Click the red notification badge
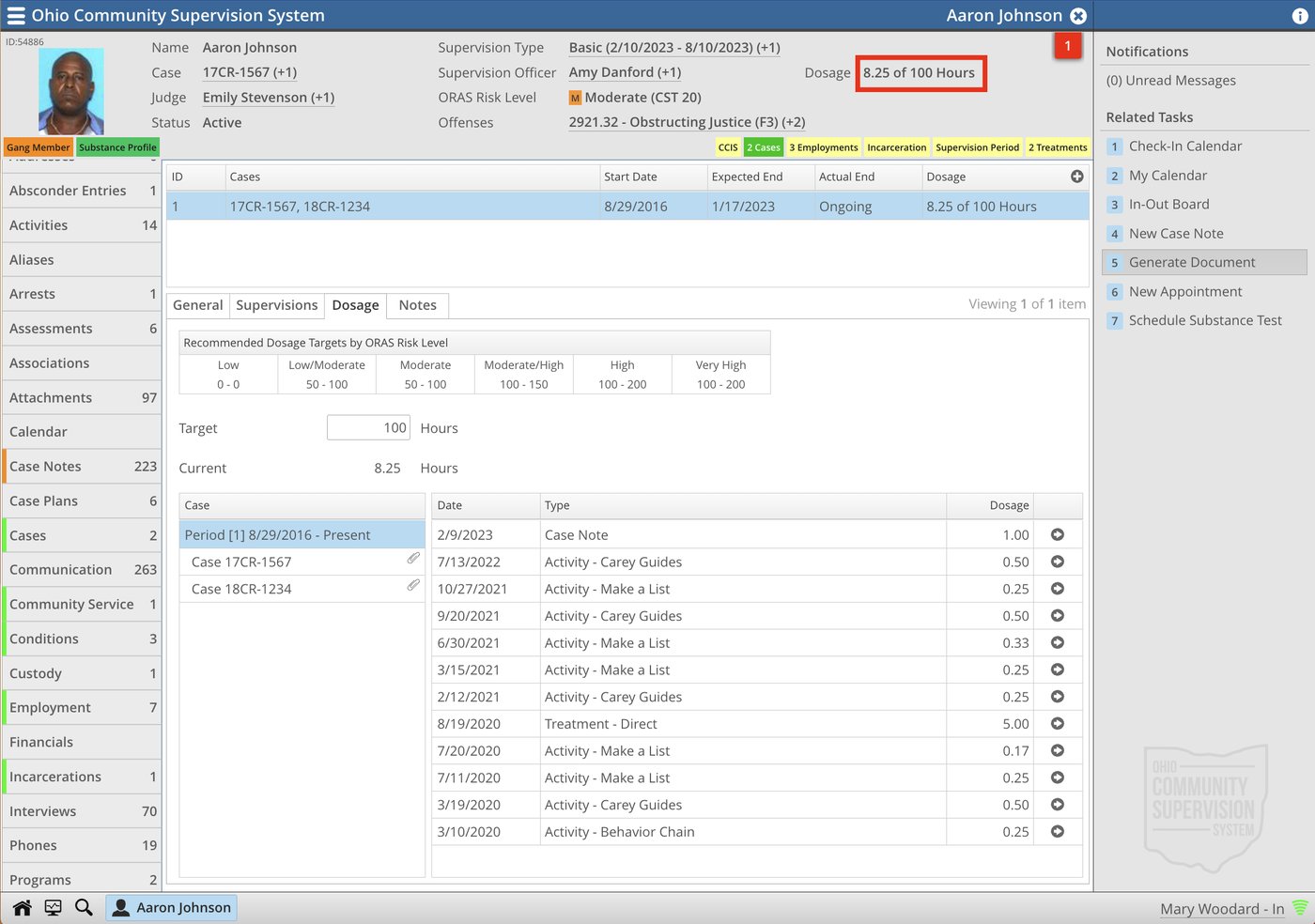 click(x=1068, y=46)
